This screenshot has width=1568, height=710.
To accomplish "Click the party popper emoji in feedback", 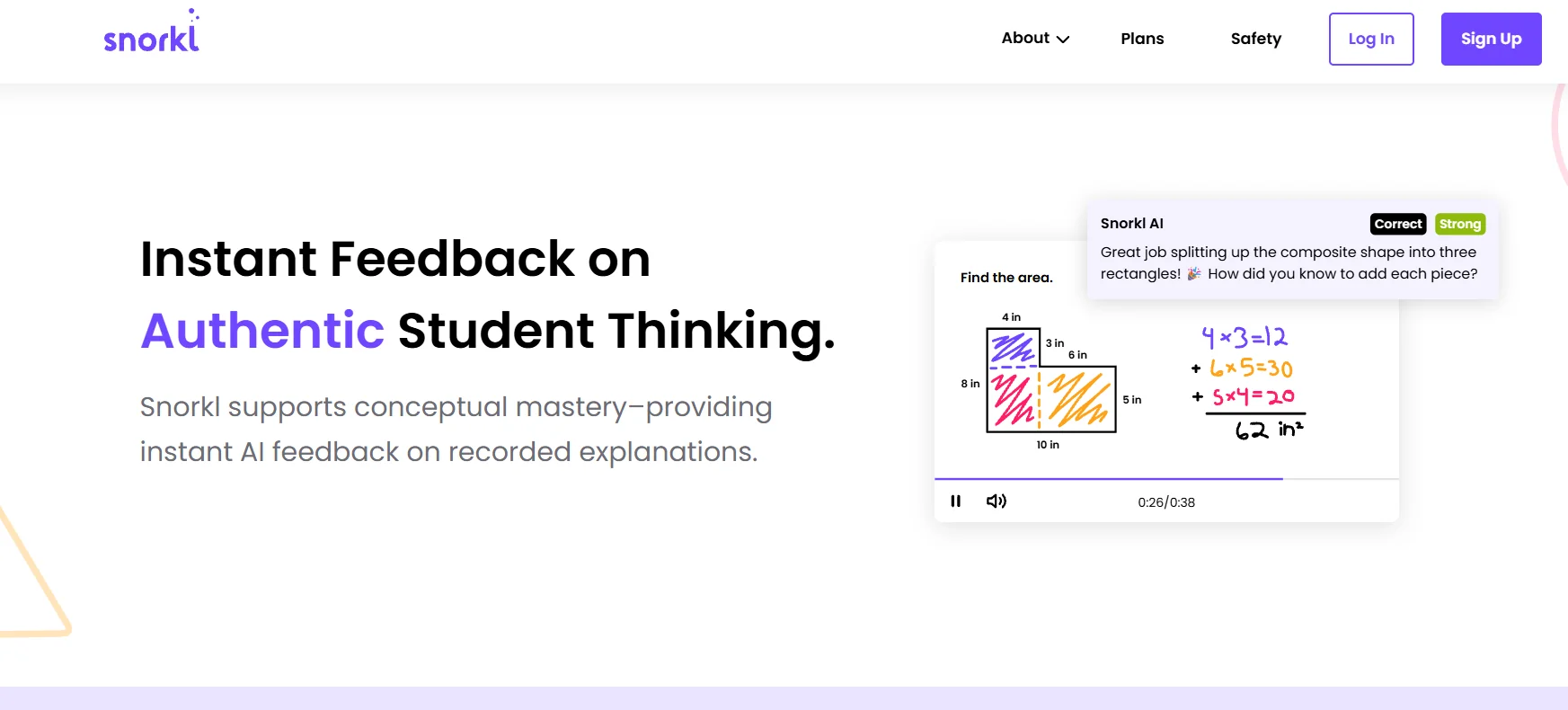I will tap(1193, 274).
